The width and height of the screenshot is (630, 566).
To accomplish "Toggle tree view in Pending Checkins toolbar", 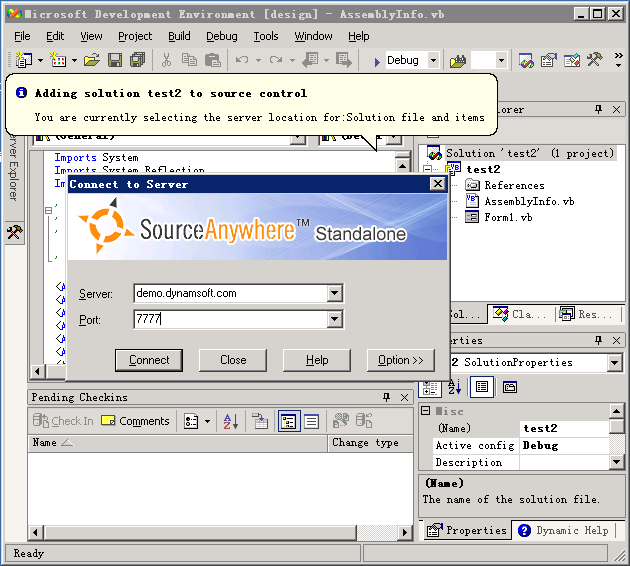I will tap(287, 421).
